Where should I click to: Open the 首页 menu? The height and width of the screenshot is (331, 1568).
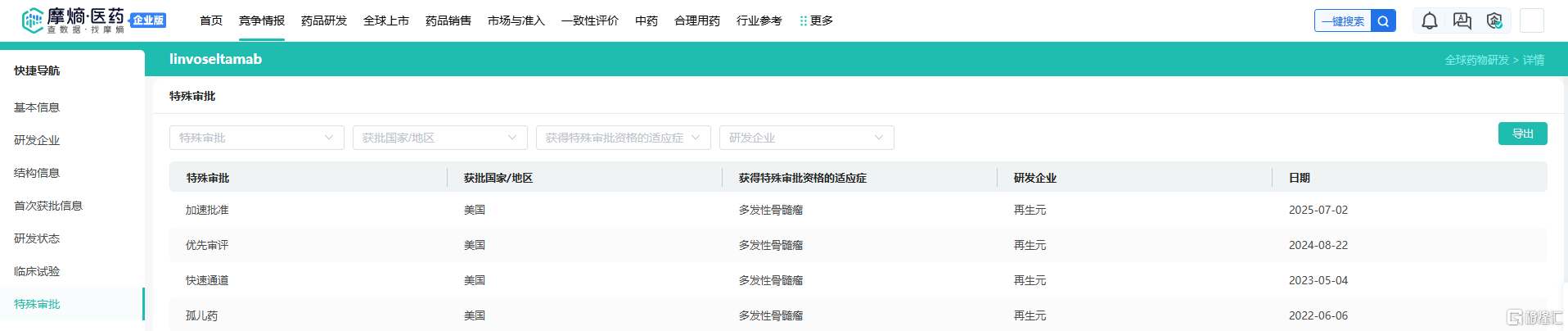[211, 20]
